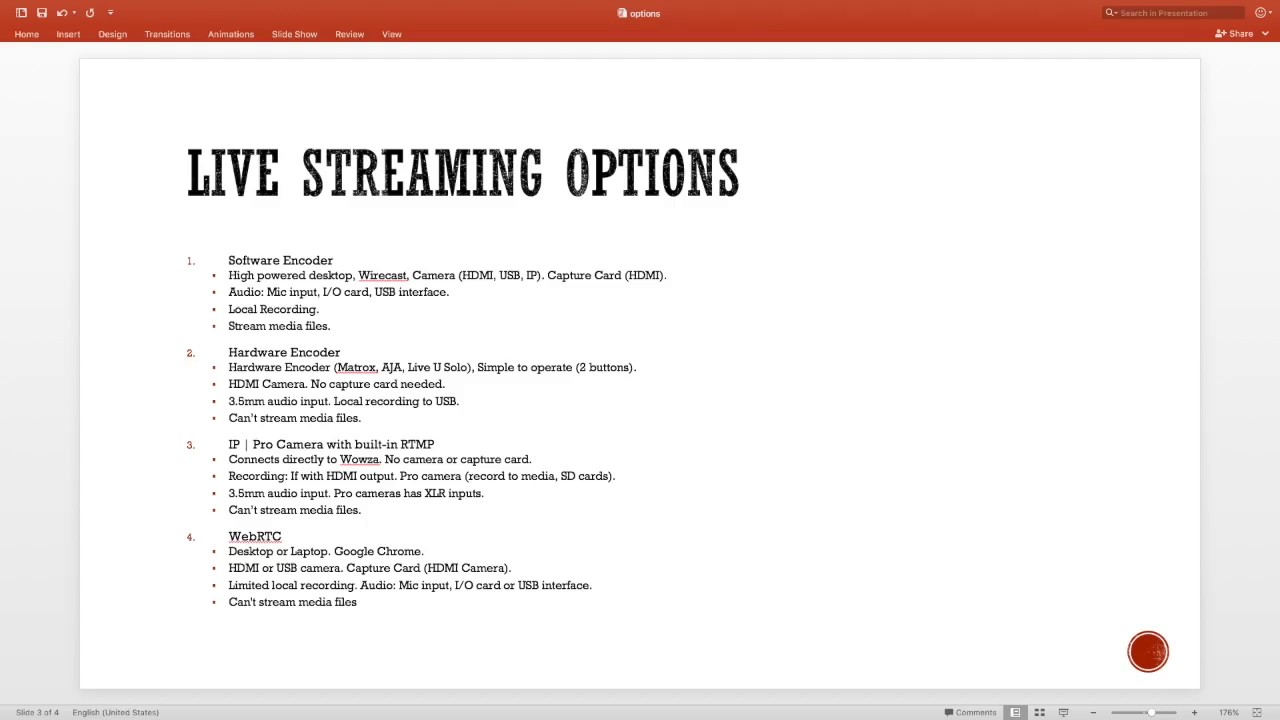The width and height of the screenshot is (1280, 720).
Task: Start Slide Show from status bar icon
Action: 1063,712
